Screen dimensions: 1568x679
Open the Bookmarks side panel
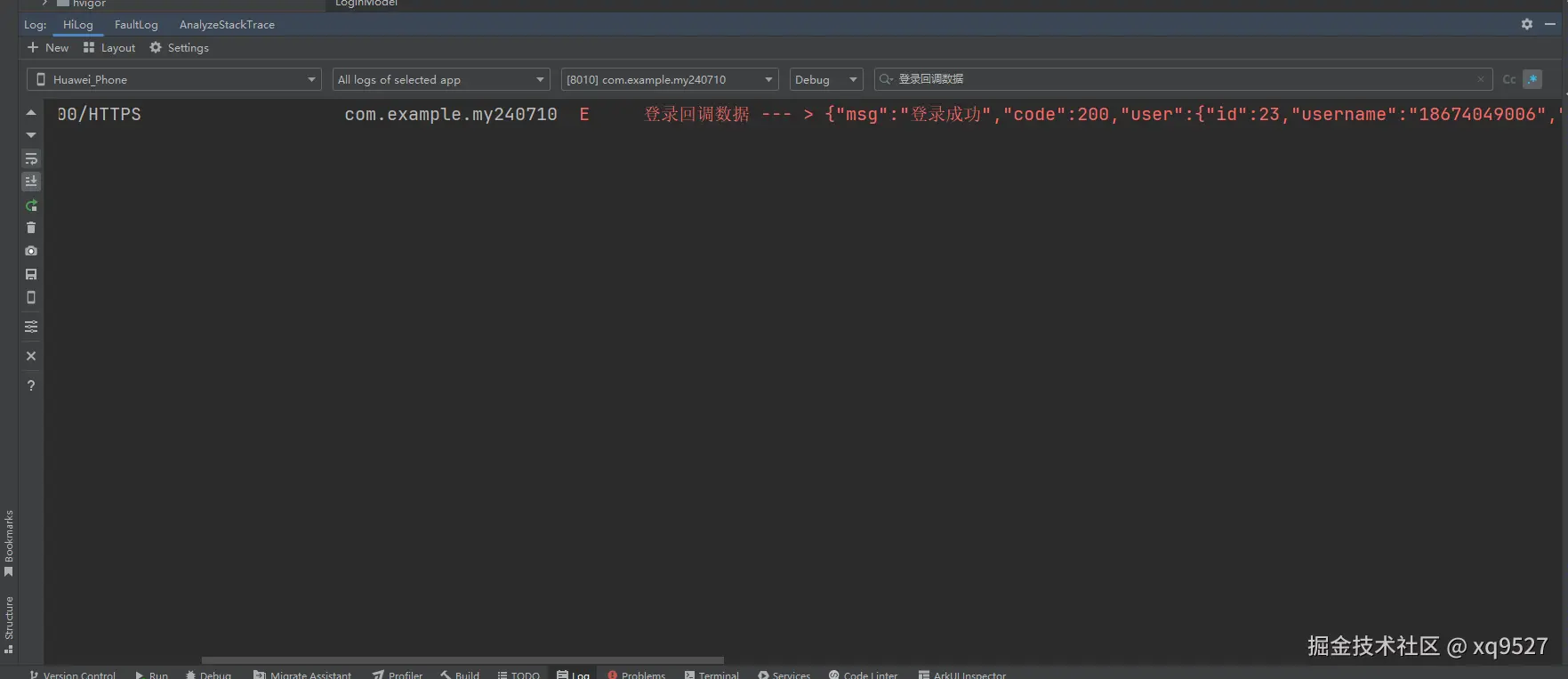tap(9, 543)
